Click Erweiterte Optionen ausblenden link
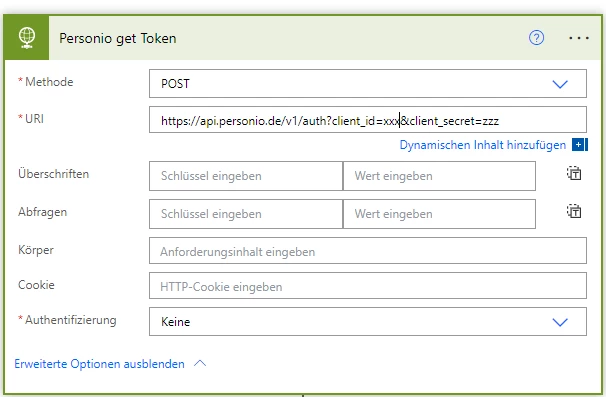The image size is (606, 397). point(99,364)
